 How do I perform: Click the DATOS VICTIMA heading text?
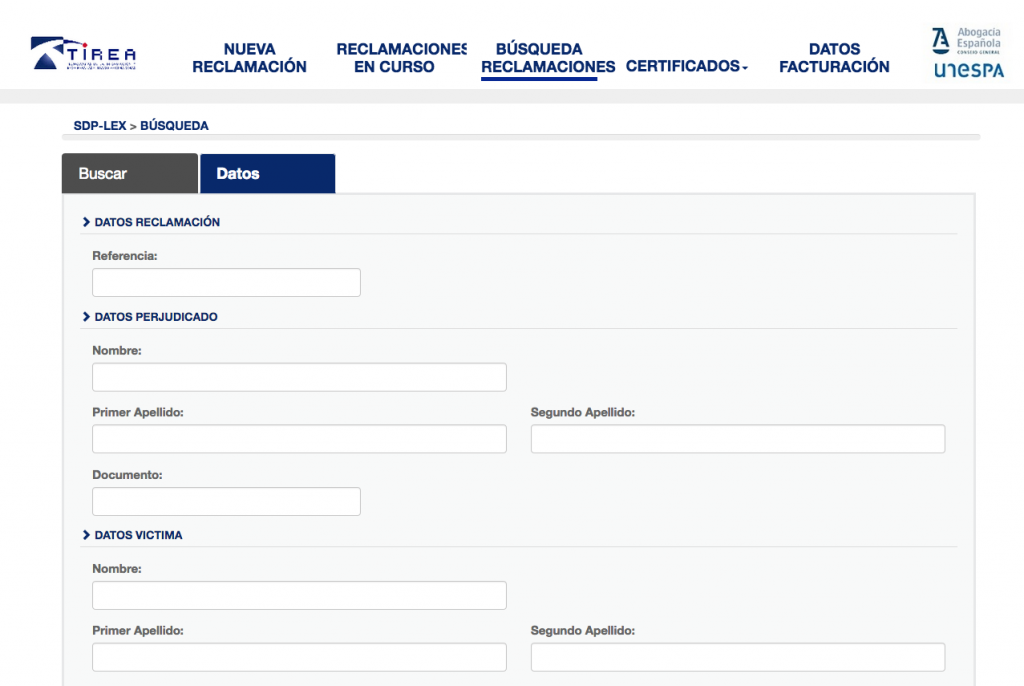click(x=138, y=535)
